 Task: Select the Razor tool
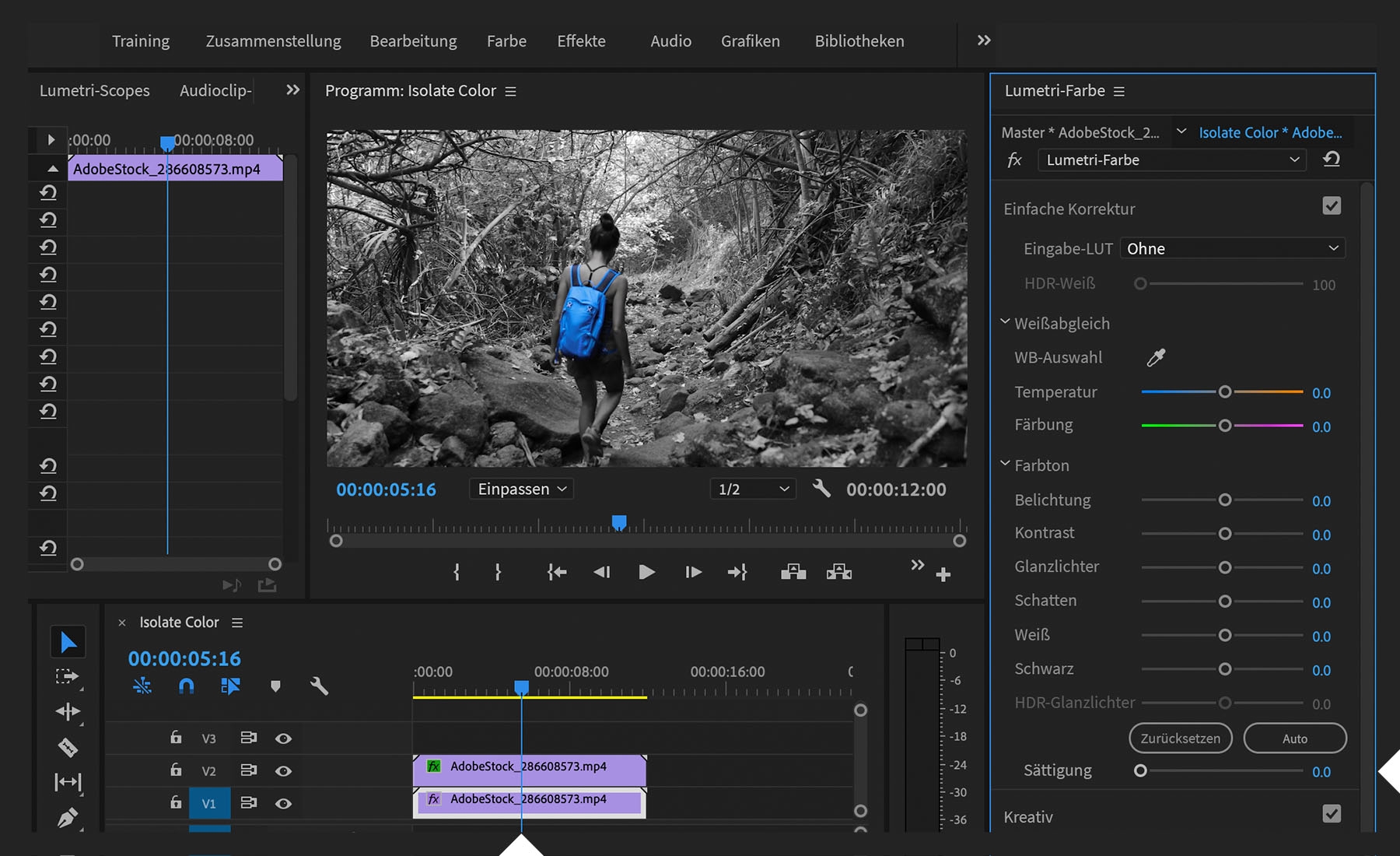[68, 747]
